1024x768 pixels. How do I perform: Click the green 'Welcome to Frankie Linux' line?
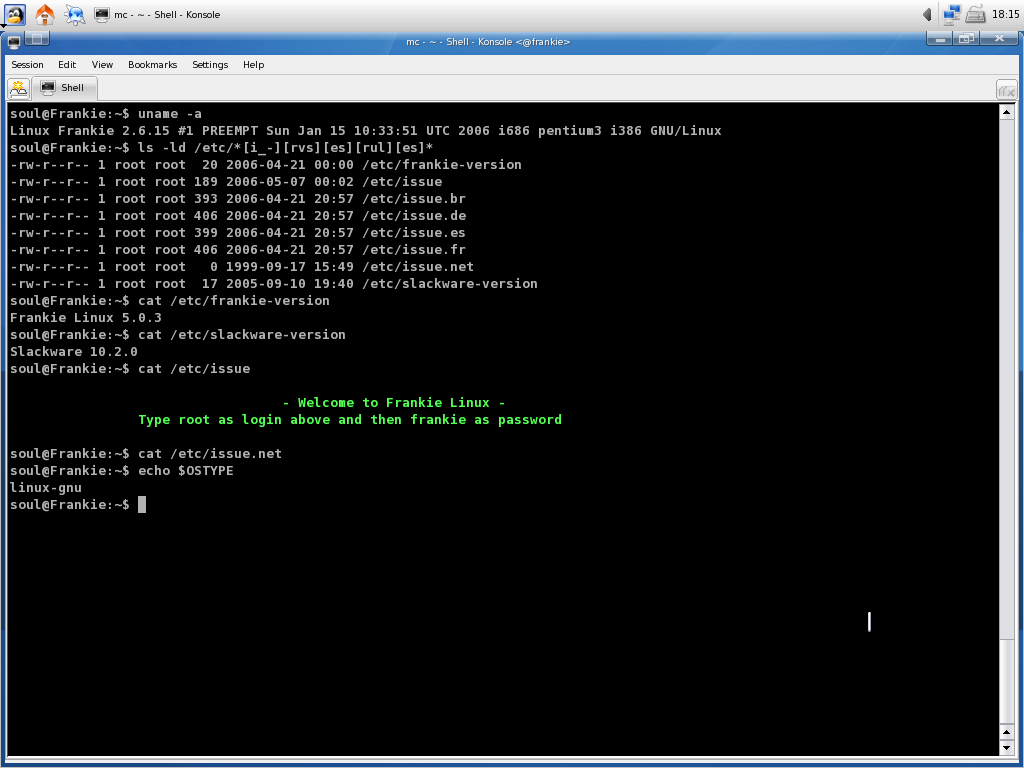coord(394,402)
